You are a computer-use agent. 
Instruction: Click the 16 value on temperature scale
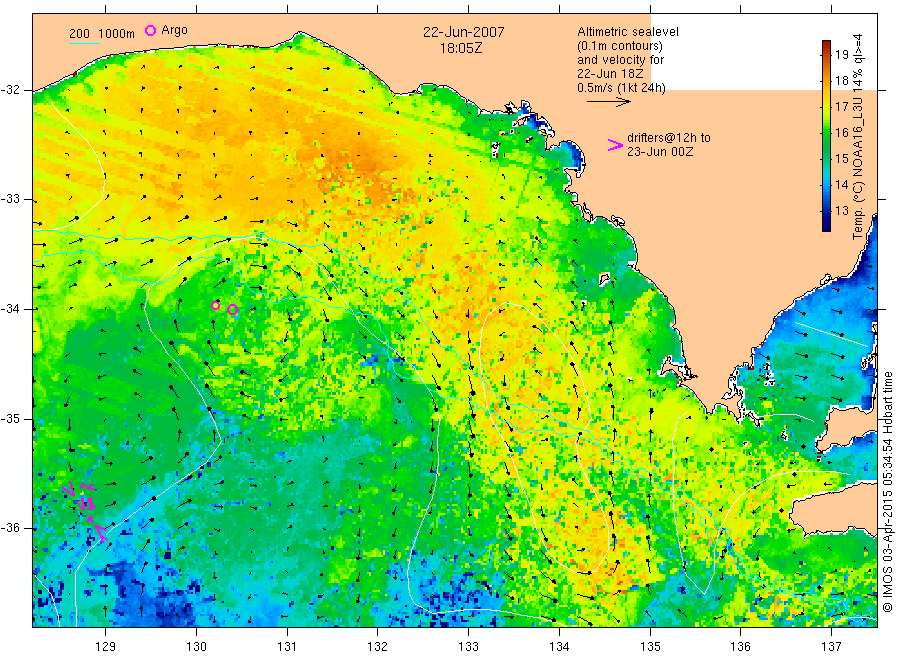(x=841, y=133)
